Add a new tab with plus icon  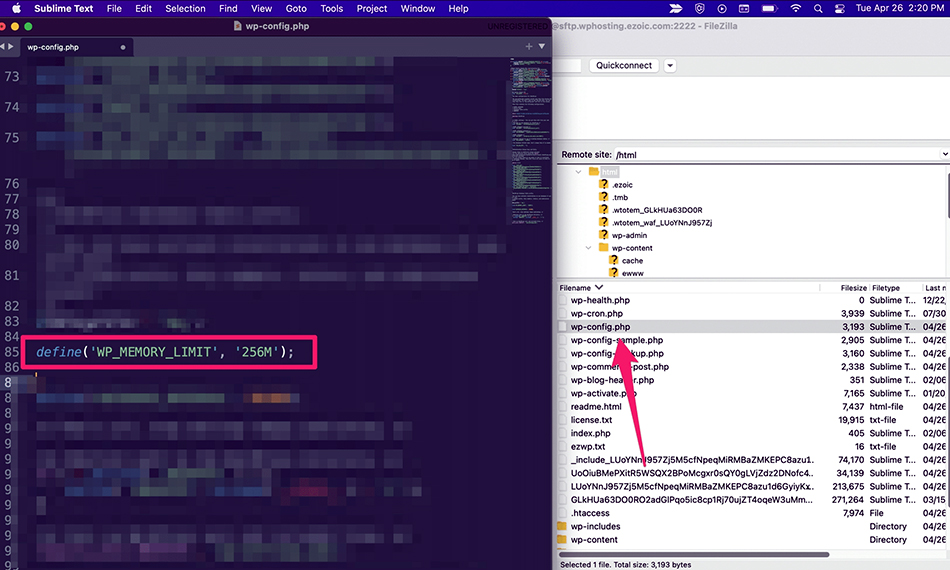pyautogui.click(x=528, y=47)
